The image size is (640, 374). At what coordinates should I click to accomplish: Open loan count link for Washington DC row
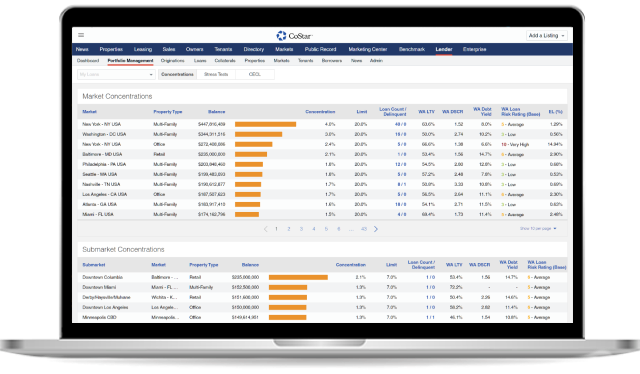[x=400, y=134]
